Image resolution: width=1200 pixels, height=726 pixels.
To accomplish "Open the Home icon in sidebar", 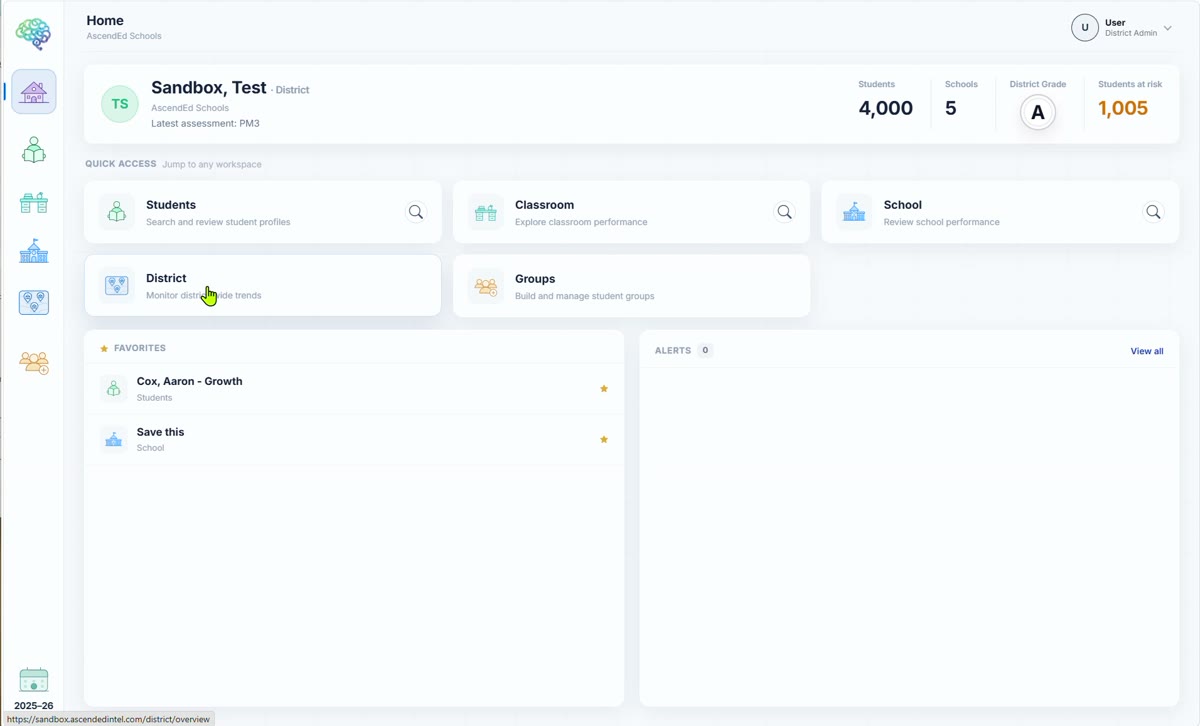I will point(34,92).
